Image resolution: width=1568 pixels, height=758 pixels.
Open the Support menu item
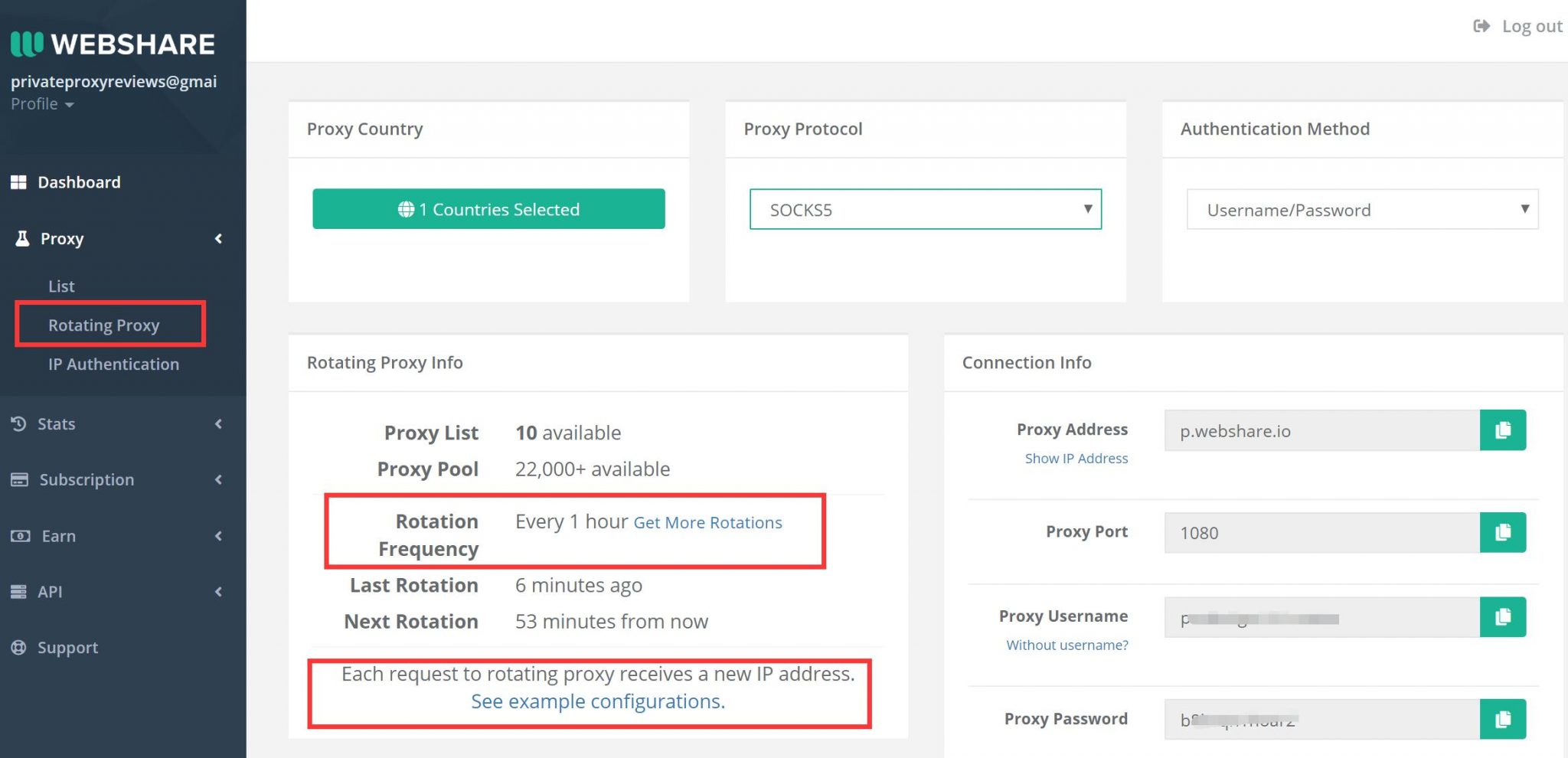tap(67, 648)
